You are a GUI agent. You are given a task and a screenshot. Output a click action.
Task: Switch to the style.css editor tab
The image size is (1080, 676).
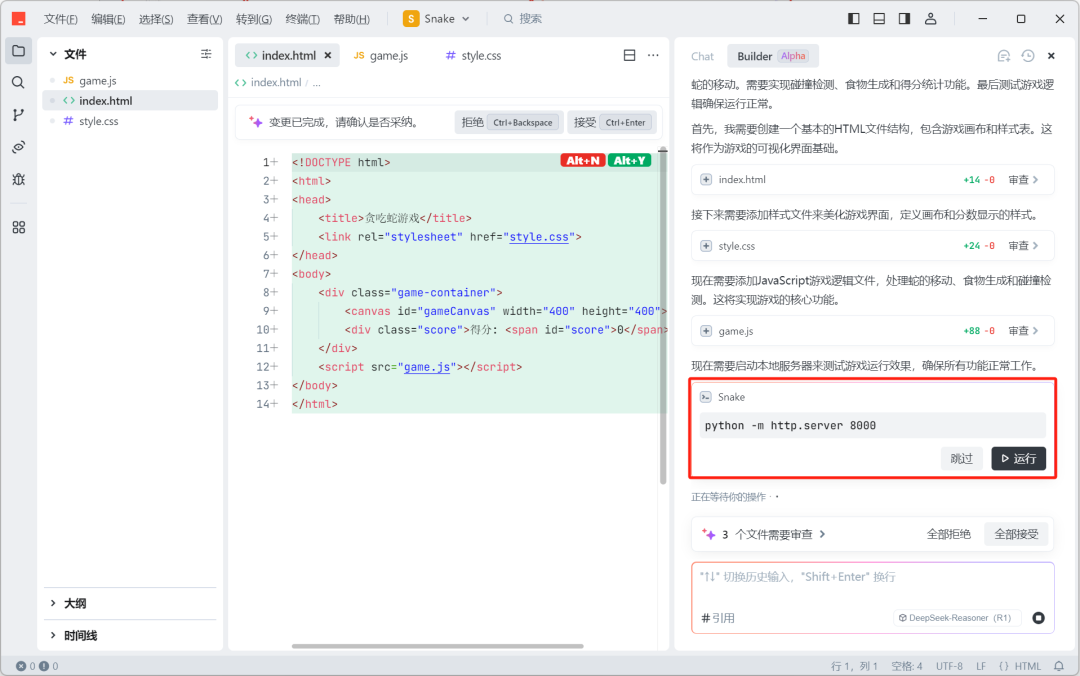pyautogui.click(x=473, y=55)
